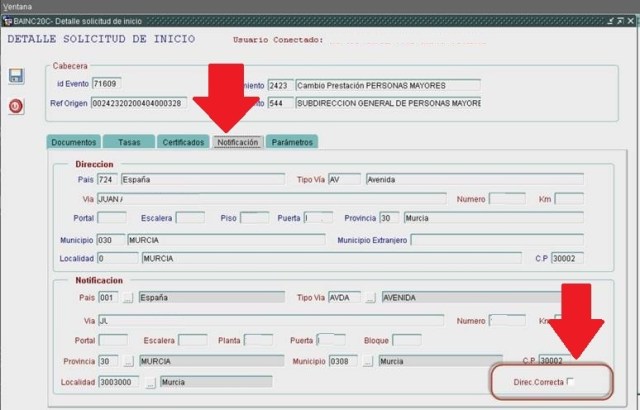Click the Municipio Extranjero field
Screen dimensions: 640x410
[496, 240]
